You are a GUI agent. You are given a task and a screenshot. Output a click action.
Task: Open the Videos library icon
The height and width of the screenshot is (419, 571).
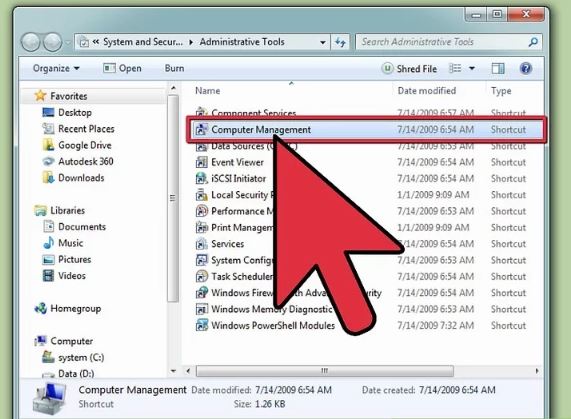48,276
